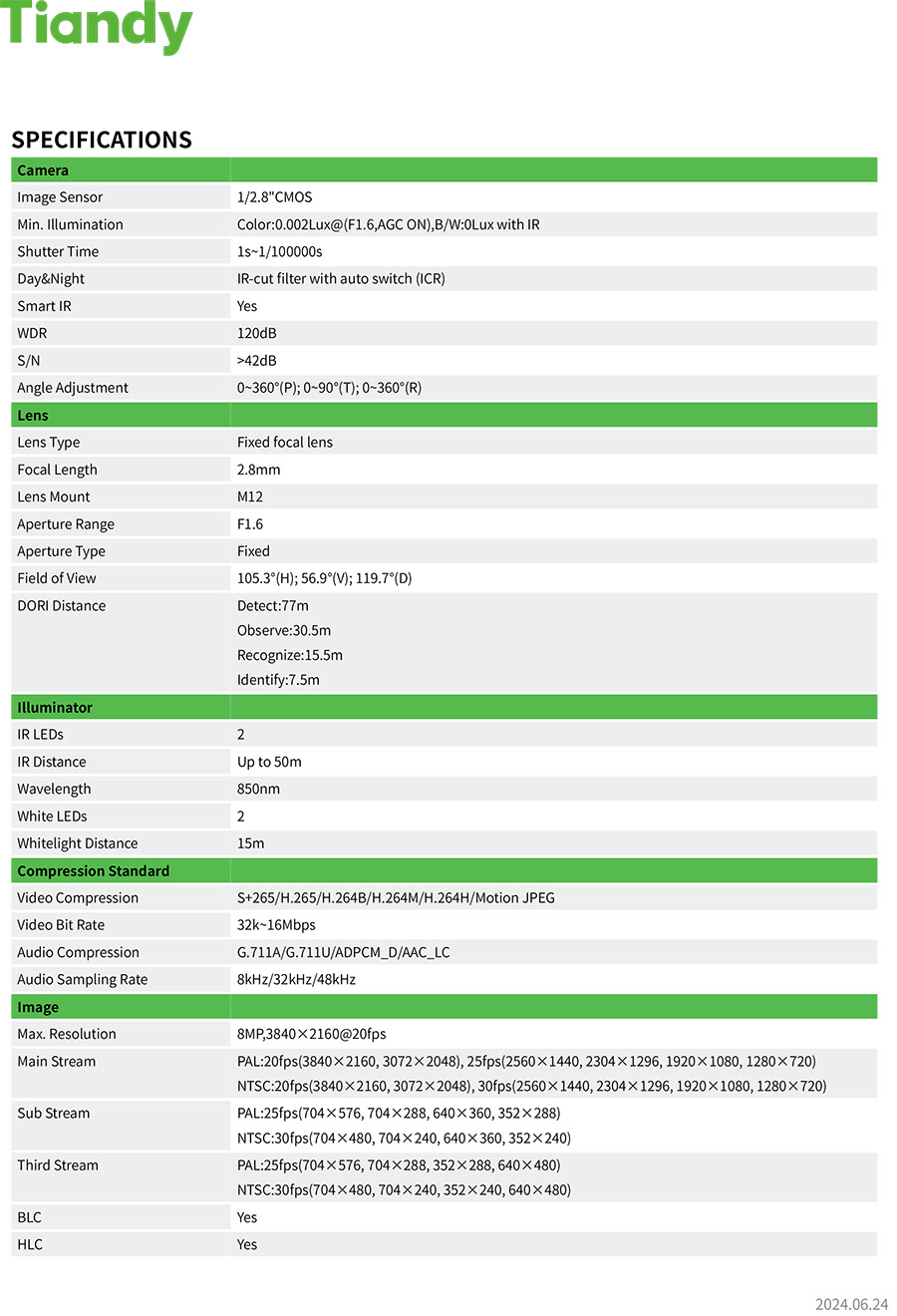The height and width of the screenshot is (1316, 897).
Task: Click the Detect:77m text
Action: point(273,606)
